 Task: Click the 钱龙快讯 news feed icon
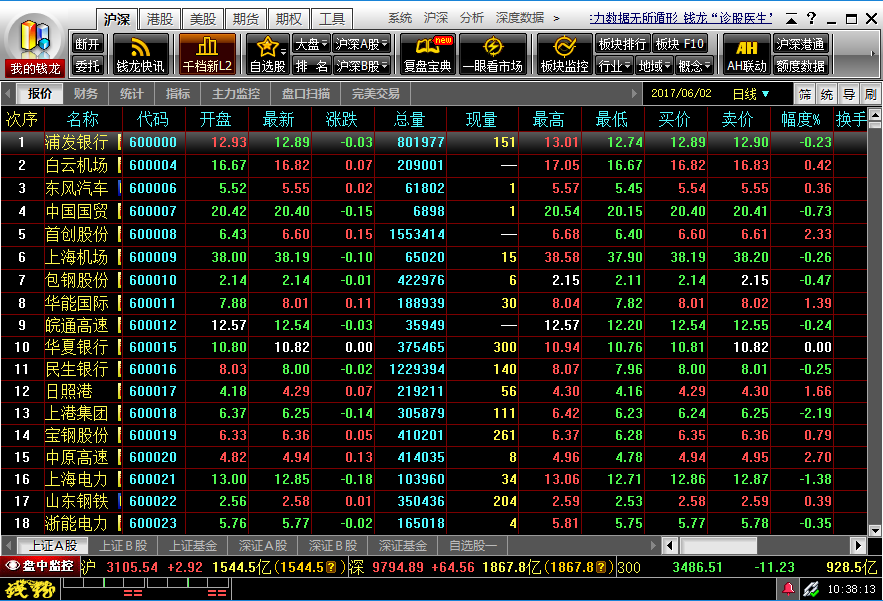click(140, 54)
